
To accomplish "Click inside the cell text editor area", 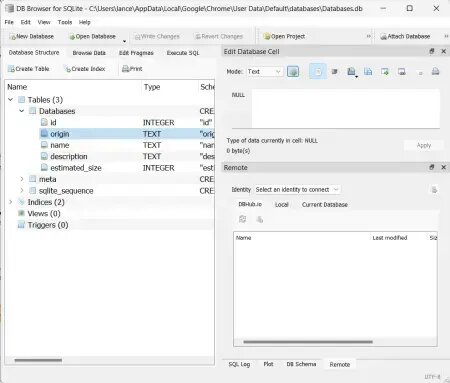I will (346, 108).
